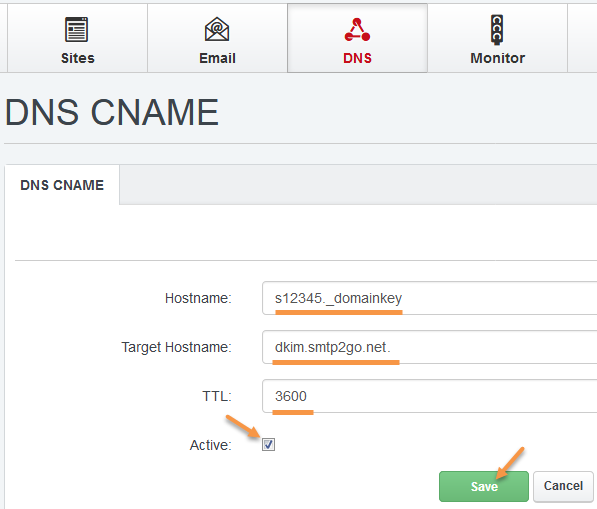Click the Email envelope icon

tap(217, 29)
